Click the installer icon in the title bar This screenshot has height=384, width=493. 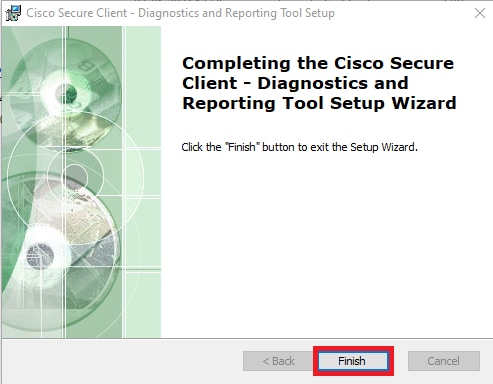click(x=13, y=13)
